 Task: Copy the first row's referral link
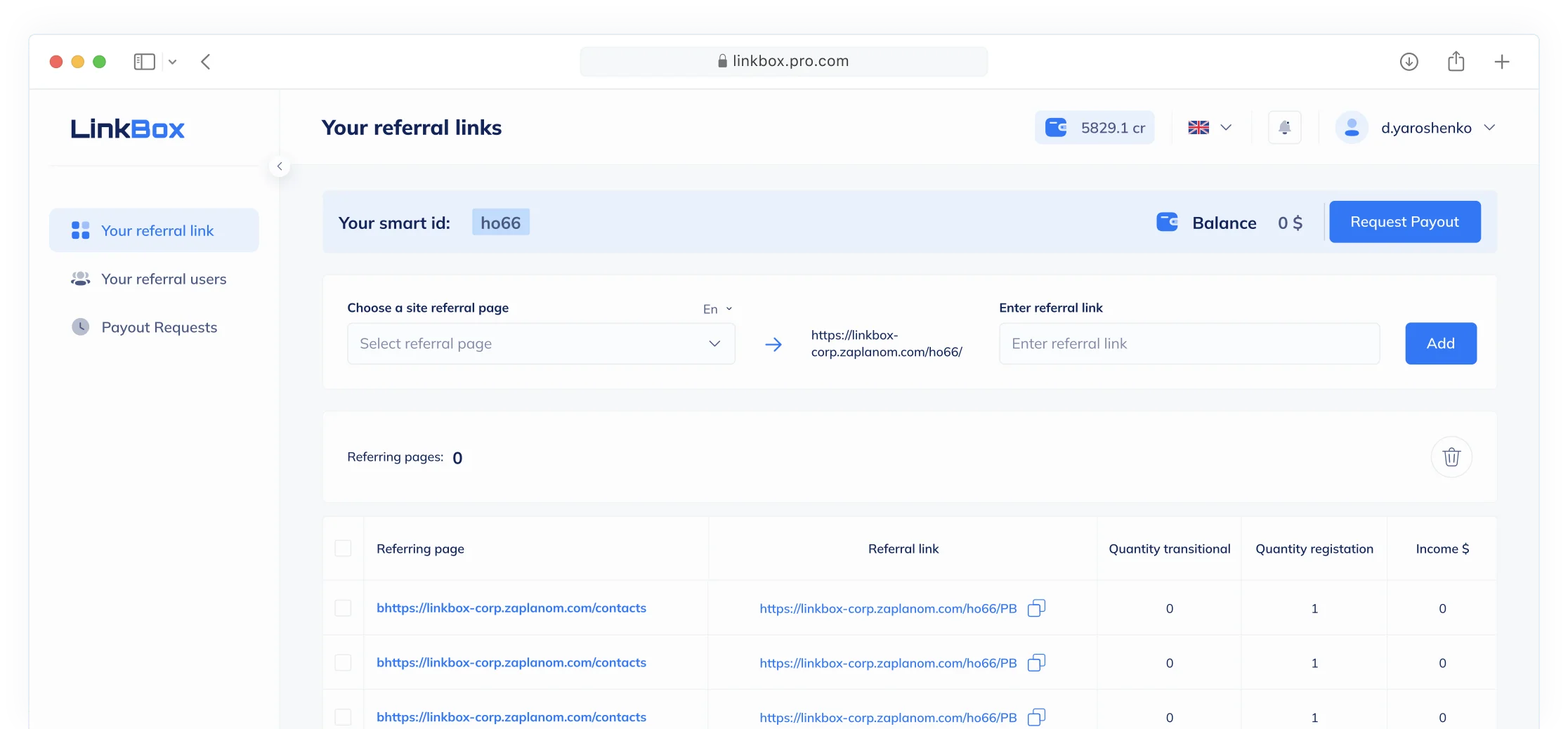click(x=1037, y=608)
